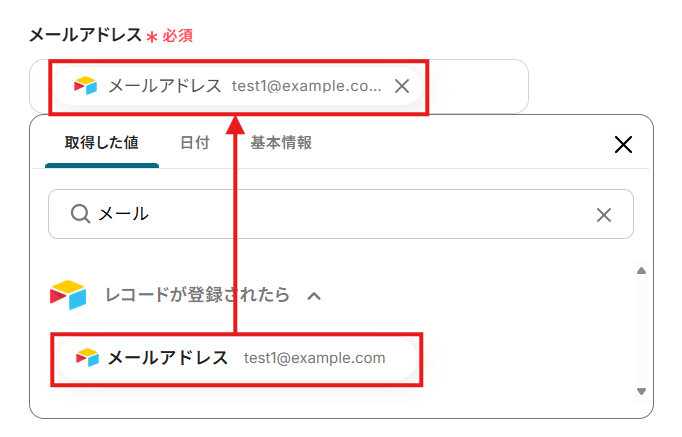Click the メールアドレス 必須 field label
Image resolution: width=682 pixels, height=437 pixels.
click(84, 35)
